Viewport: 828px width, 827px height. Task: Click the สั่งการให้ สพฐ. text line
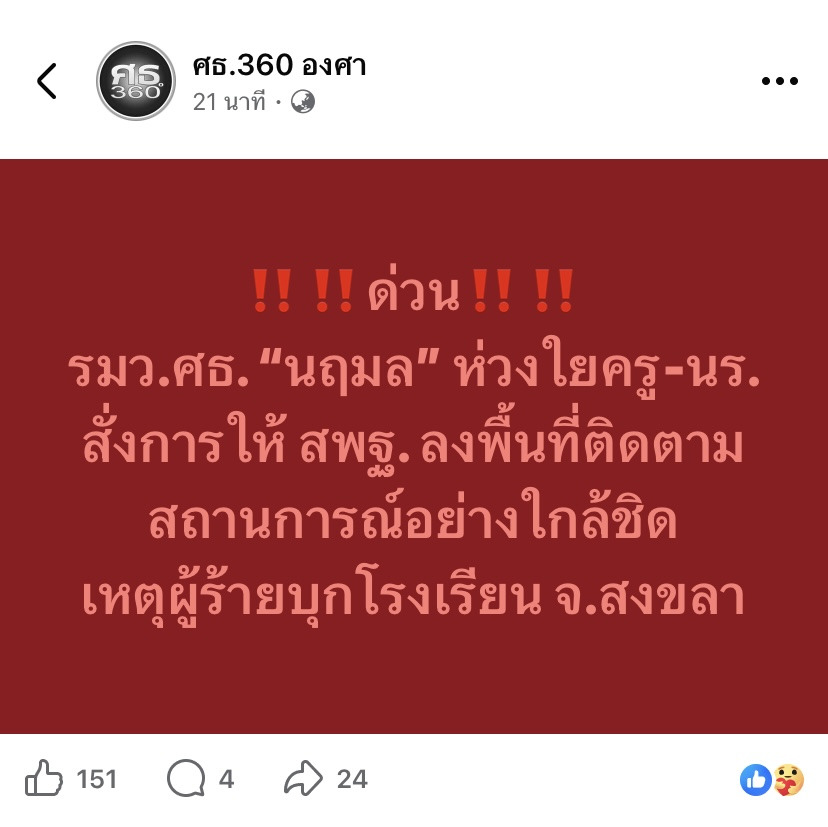pyautogui.click(x=413, y=444)
